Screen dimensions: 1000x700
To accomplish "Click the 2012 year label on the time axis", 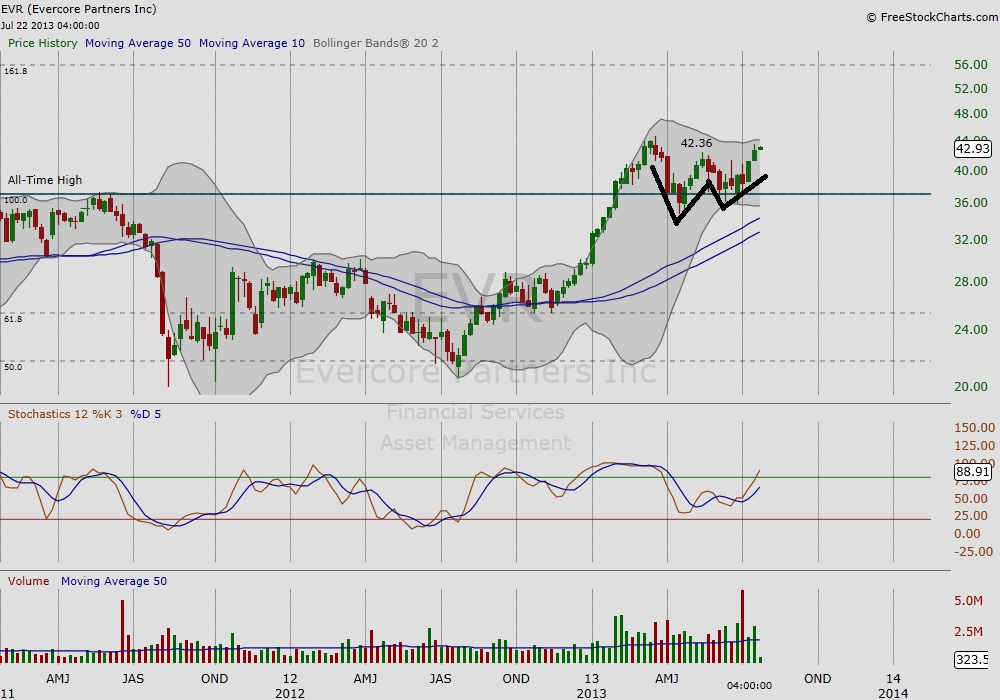I will point(290,693).
